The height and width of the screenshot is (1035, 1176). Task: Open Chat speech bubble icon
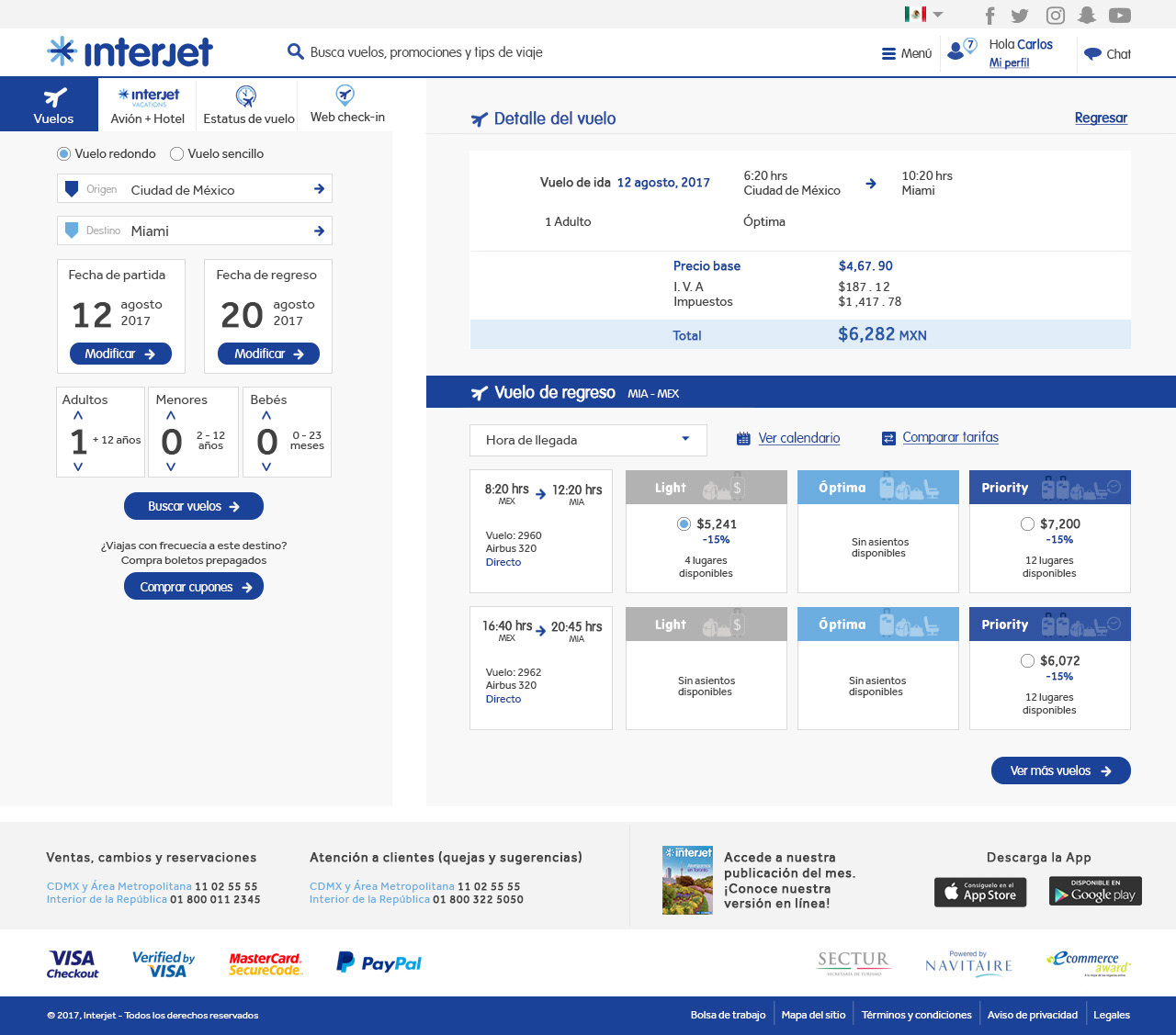point(1092,53)
